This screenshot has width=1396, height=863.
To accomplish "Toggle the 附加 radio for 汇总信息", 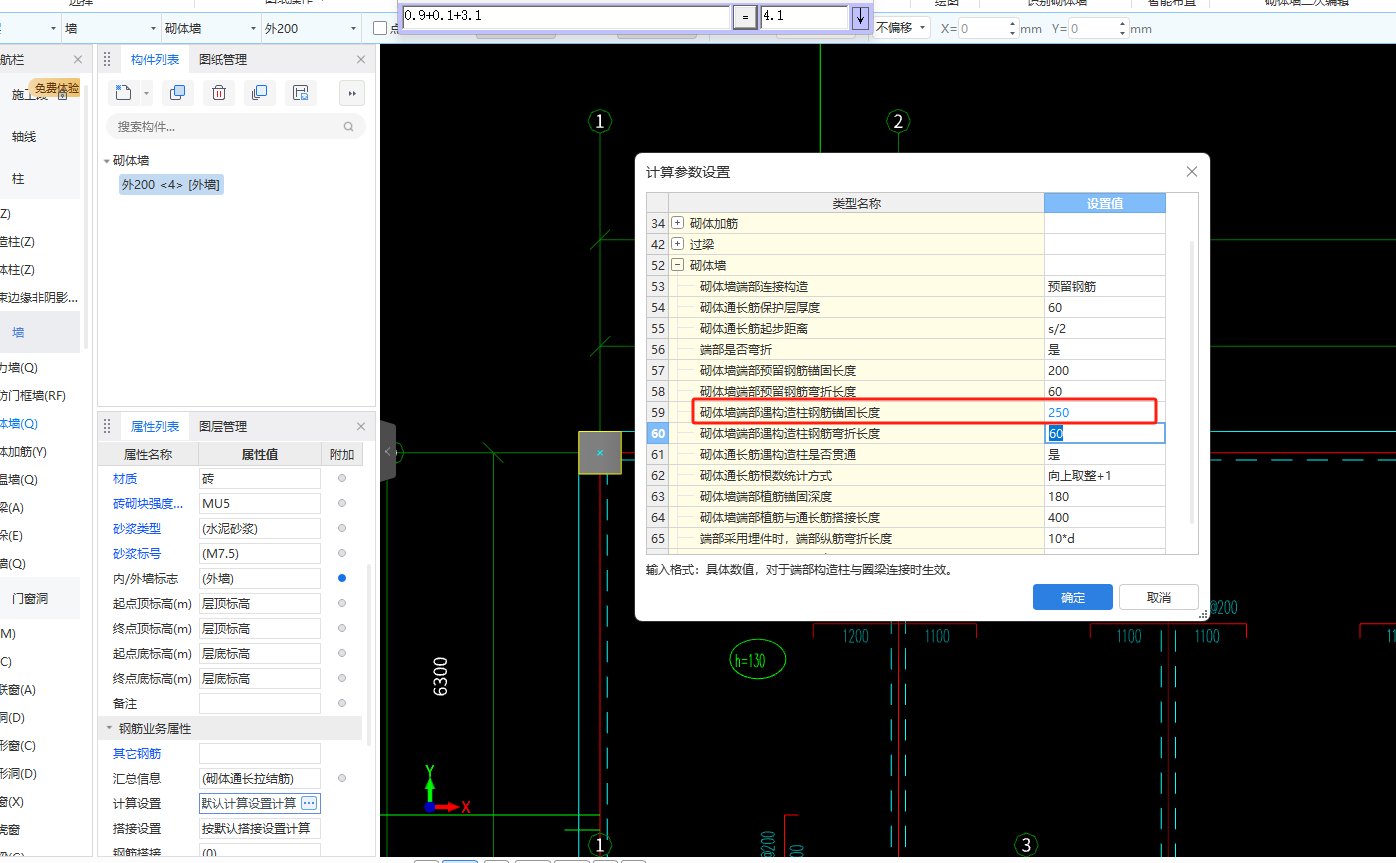I will [342, 778].
